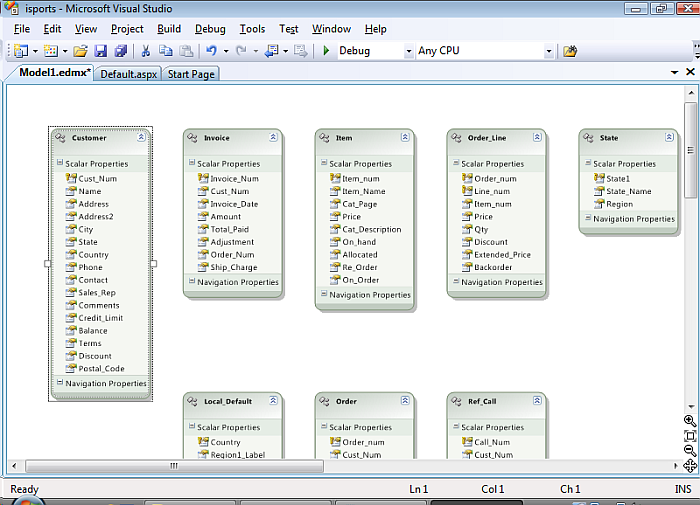Click the diagram zoom in magnifier
Screen dimensions: 700x505
tap(690, 421)
